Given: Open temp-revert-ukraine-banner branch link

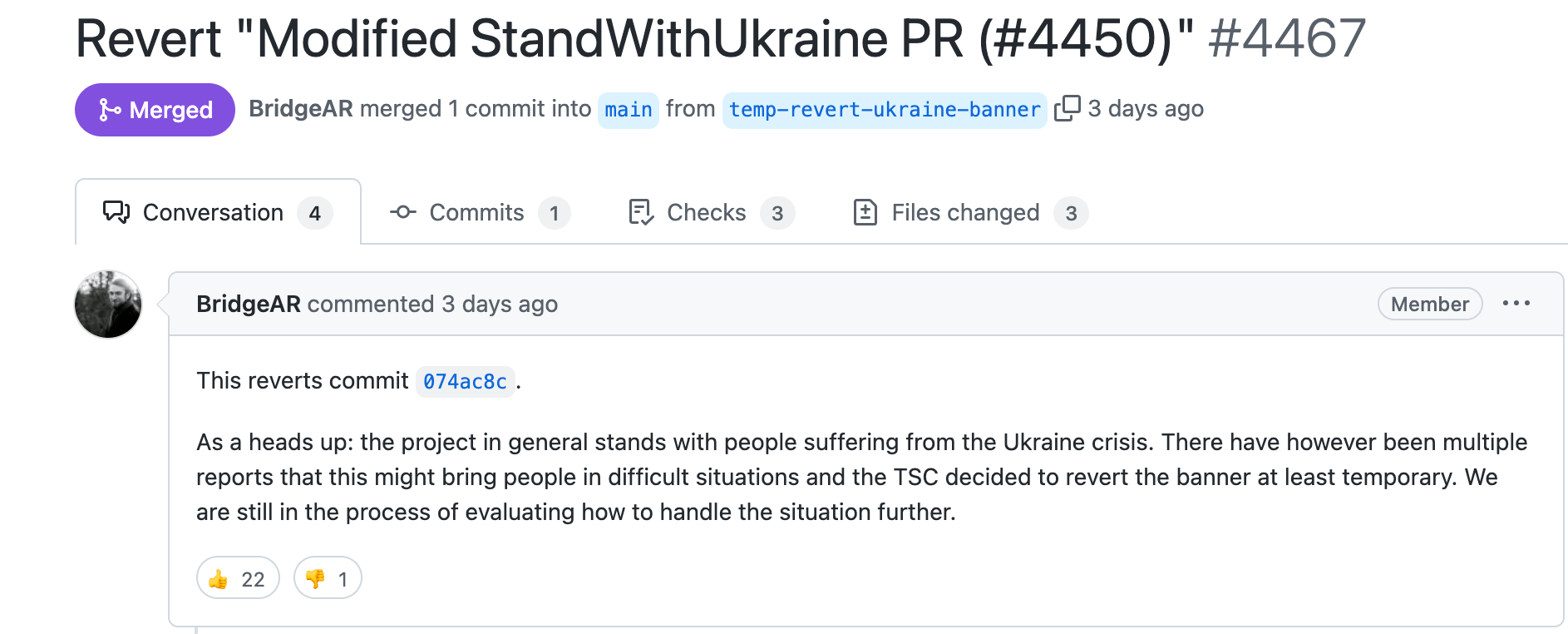Looking at the screenshot, I should 884,110.
